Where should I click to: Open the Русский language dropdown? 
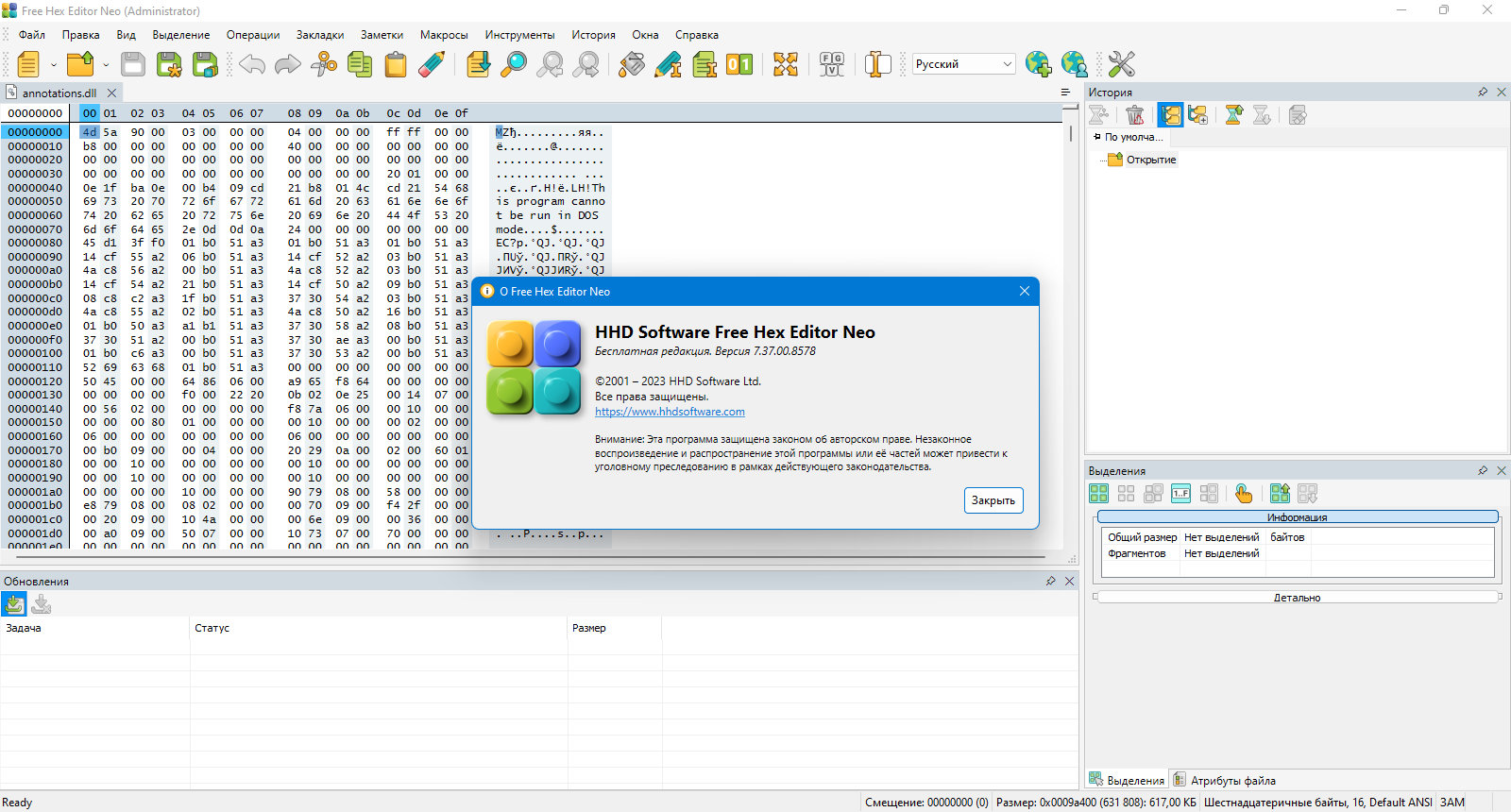pos(963,64)
